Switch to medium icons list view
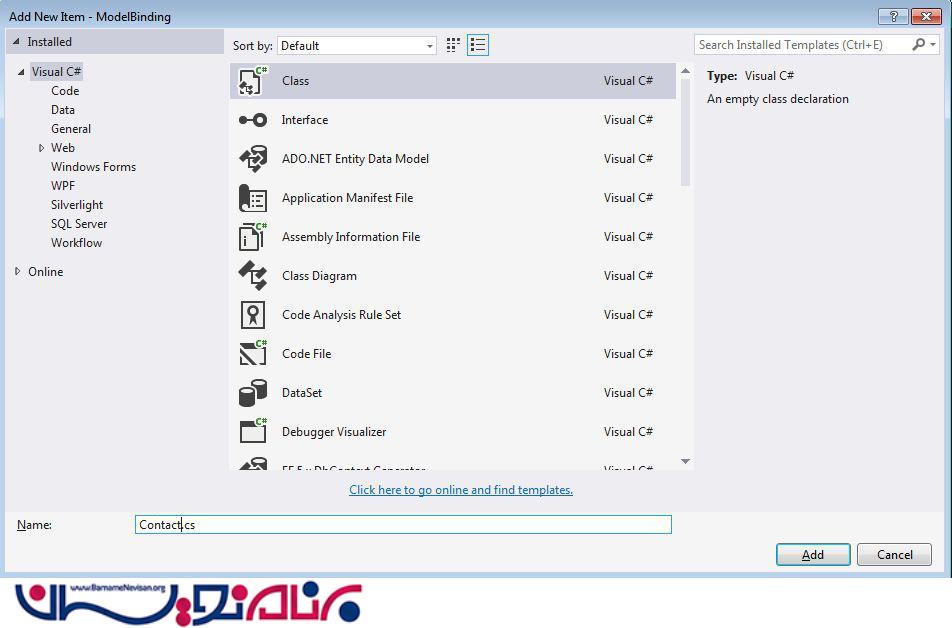The height and width of the screenshot is (628, 952). point(477,45)
